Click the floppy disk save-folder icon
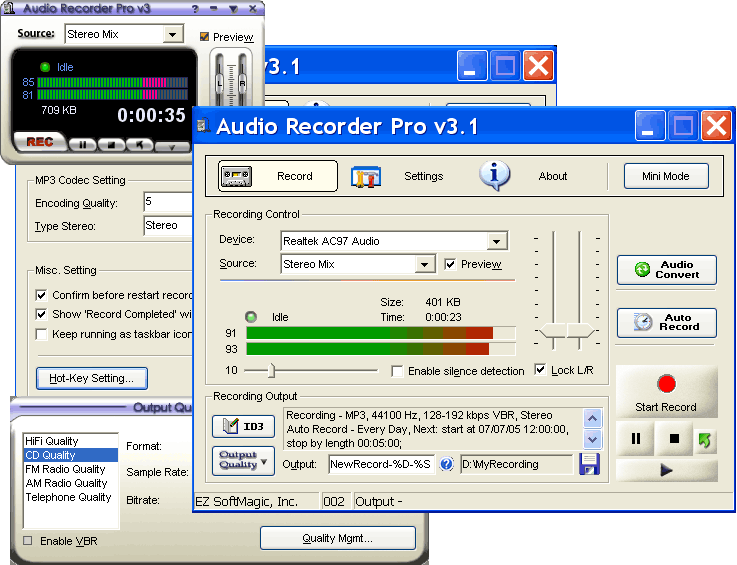Screen dimensions: 737x565 589,464
